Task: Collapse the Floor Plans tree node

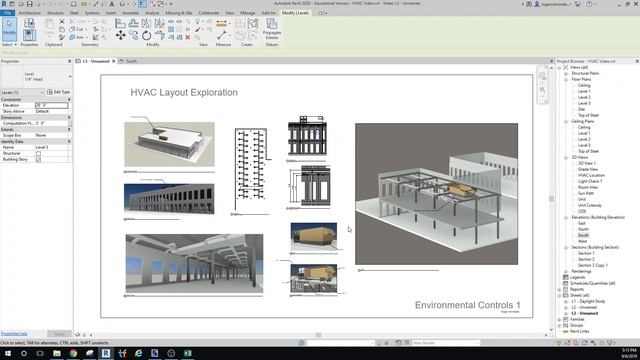Action: coord(566,80)
